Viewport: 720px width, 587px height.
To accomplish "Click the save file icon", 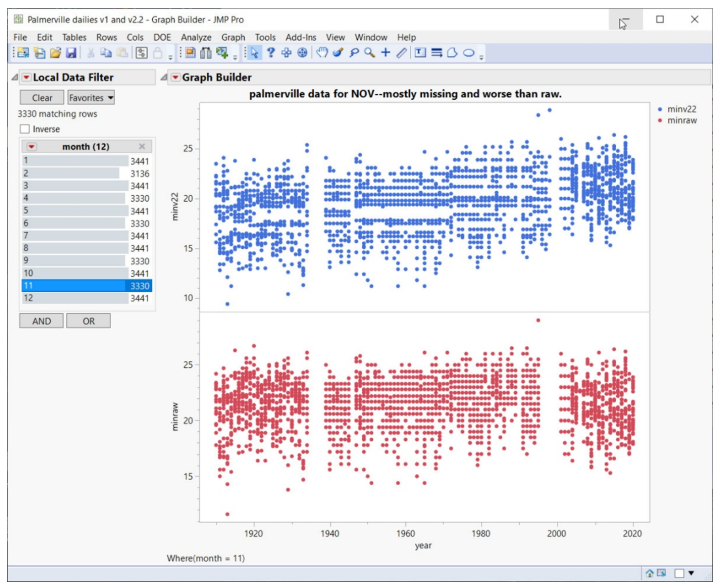I will click(x=72, y=53).
